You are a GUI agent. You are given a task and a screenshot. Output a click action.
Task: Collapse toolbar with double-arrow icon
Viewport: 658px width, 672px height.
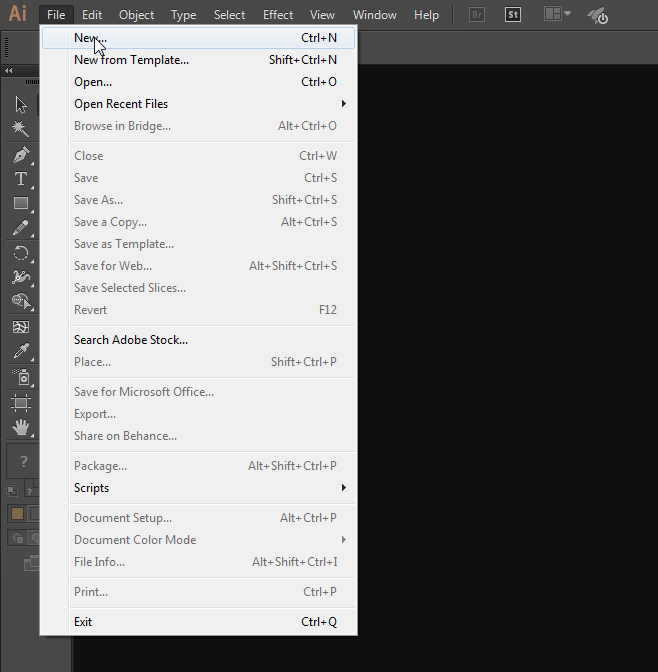pos(8,70)
